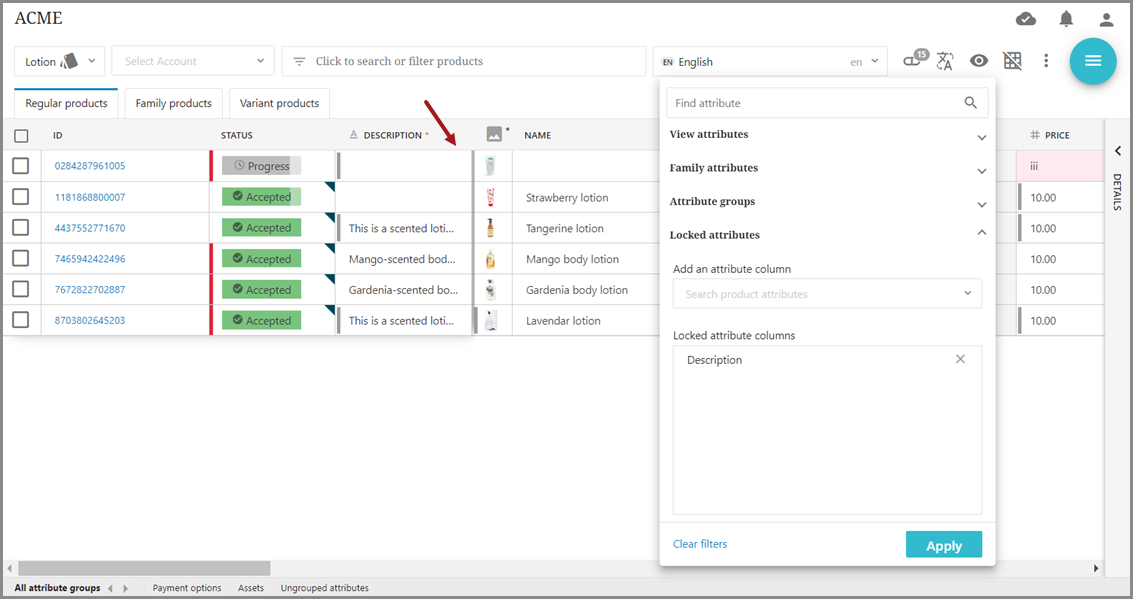Open the Variant products tab
Screen dimensions: 1133x599
(279, 103)
